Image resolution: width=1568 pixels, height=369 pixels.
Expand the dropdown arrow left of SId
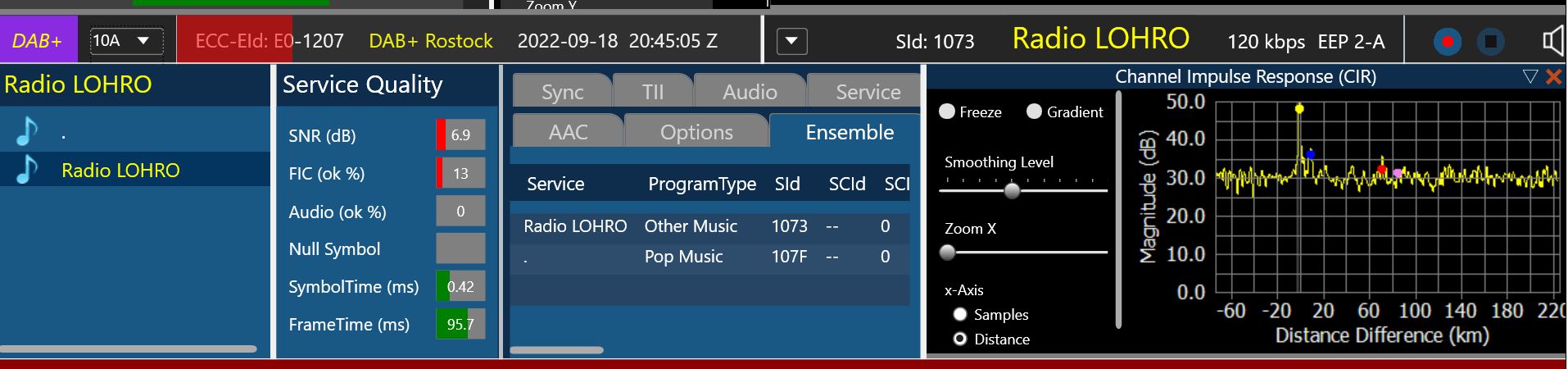tap(791, 41)
